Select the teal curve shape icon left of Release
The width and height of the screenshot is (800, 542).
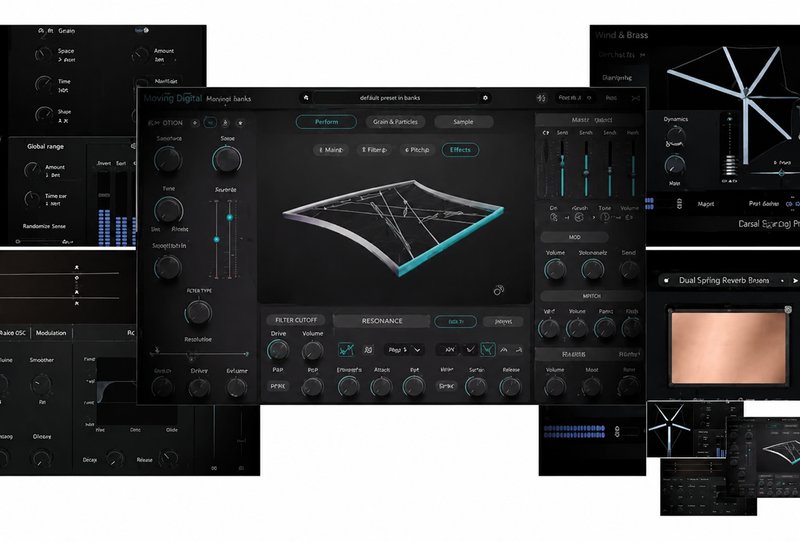point(488,350)
